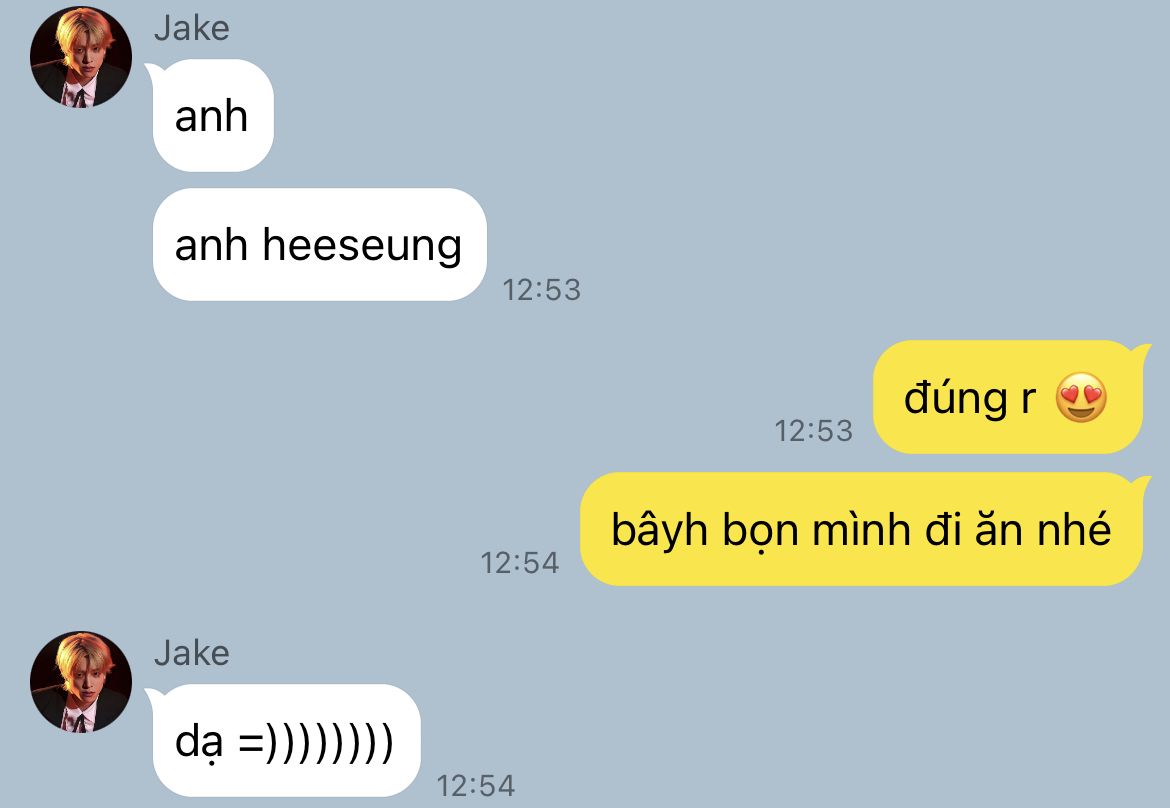Tap the heart-eyes emoji in the yellow bubble
The height and width of the screenshot is (808, 1170).
pyautogui.click(x=1080, y=398)
